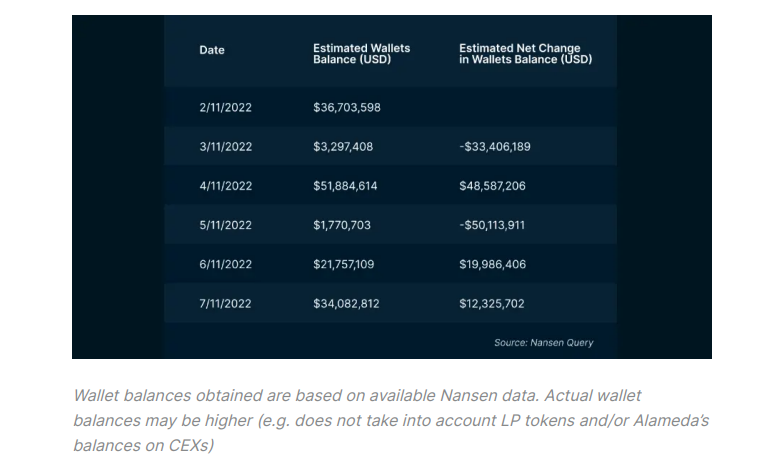Select the $3,297,408 balance value

(342, 147)
